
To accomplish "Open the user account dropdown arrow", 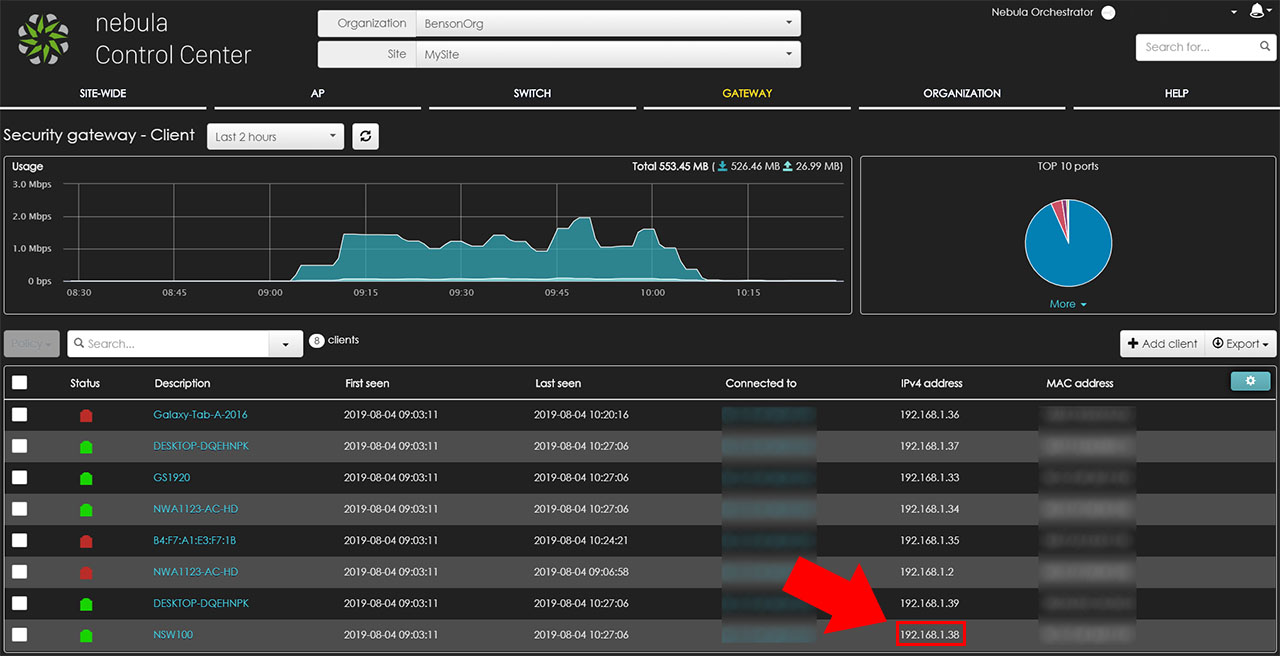I will 1234,12.
